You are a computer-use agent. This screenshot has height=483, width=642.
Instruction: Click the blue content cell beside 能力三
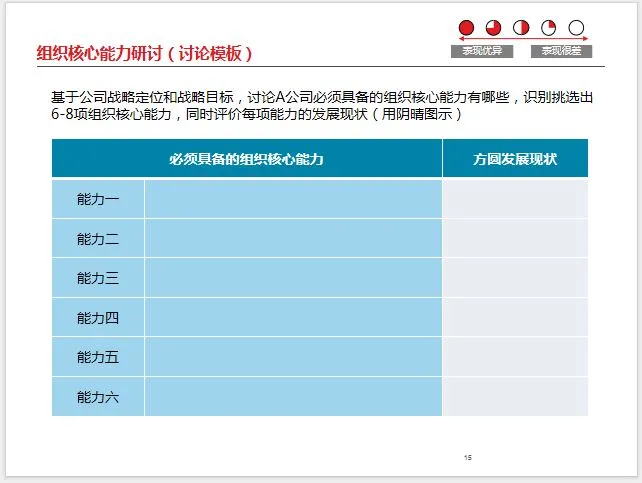pos(293,278)
